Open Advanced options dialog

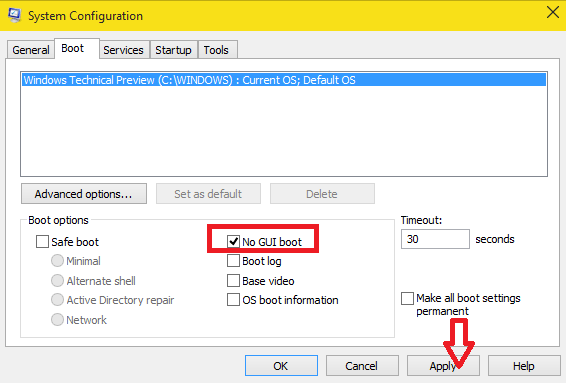[84, 194]
